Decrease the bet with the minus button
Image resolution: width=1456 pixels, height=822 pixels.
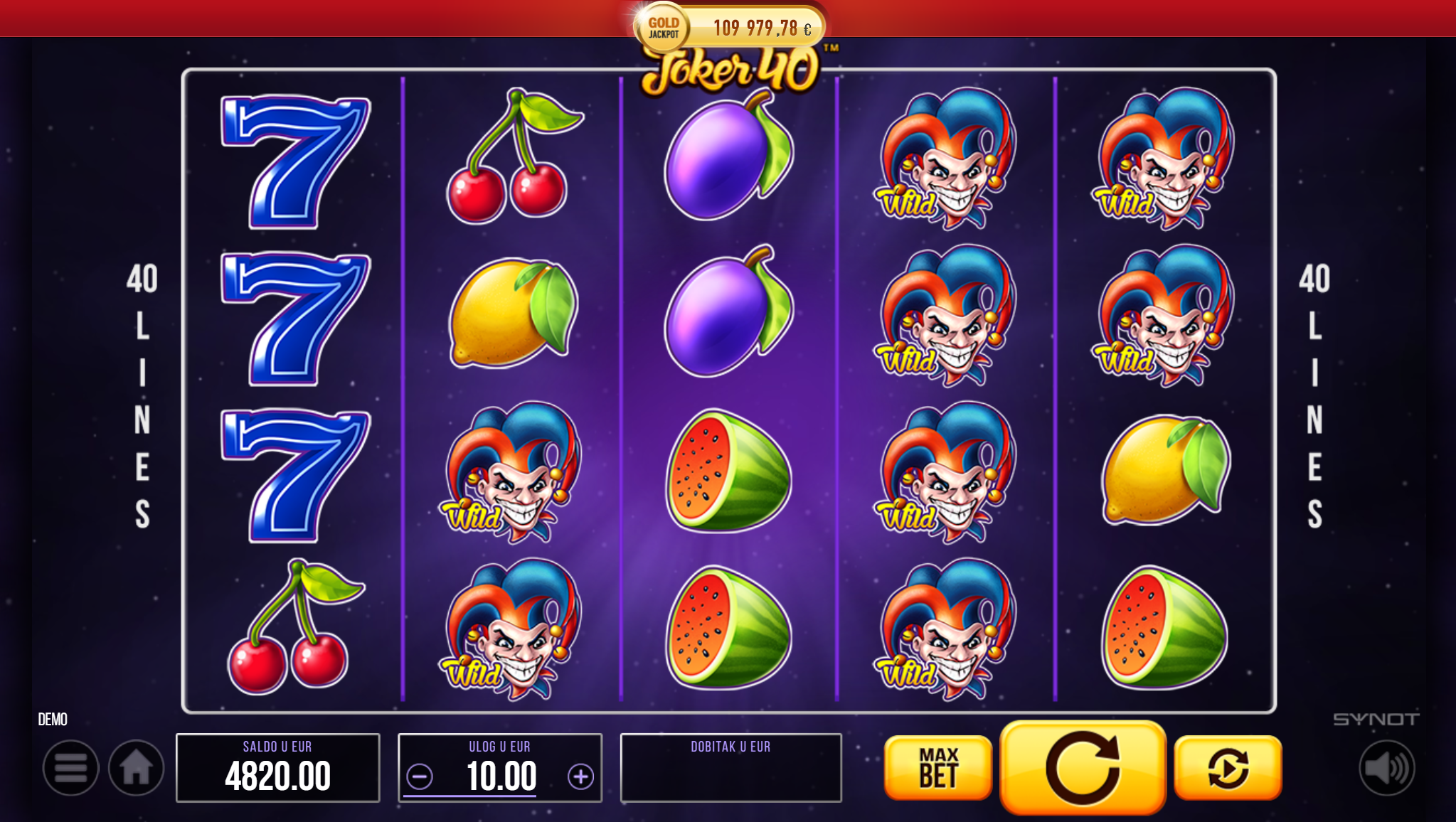420,776
